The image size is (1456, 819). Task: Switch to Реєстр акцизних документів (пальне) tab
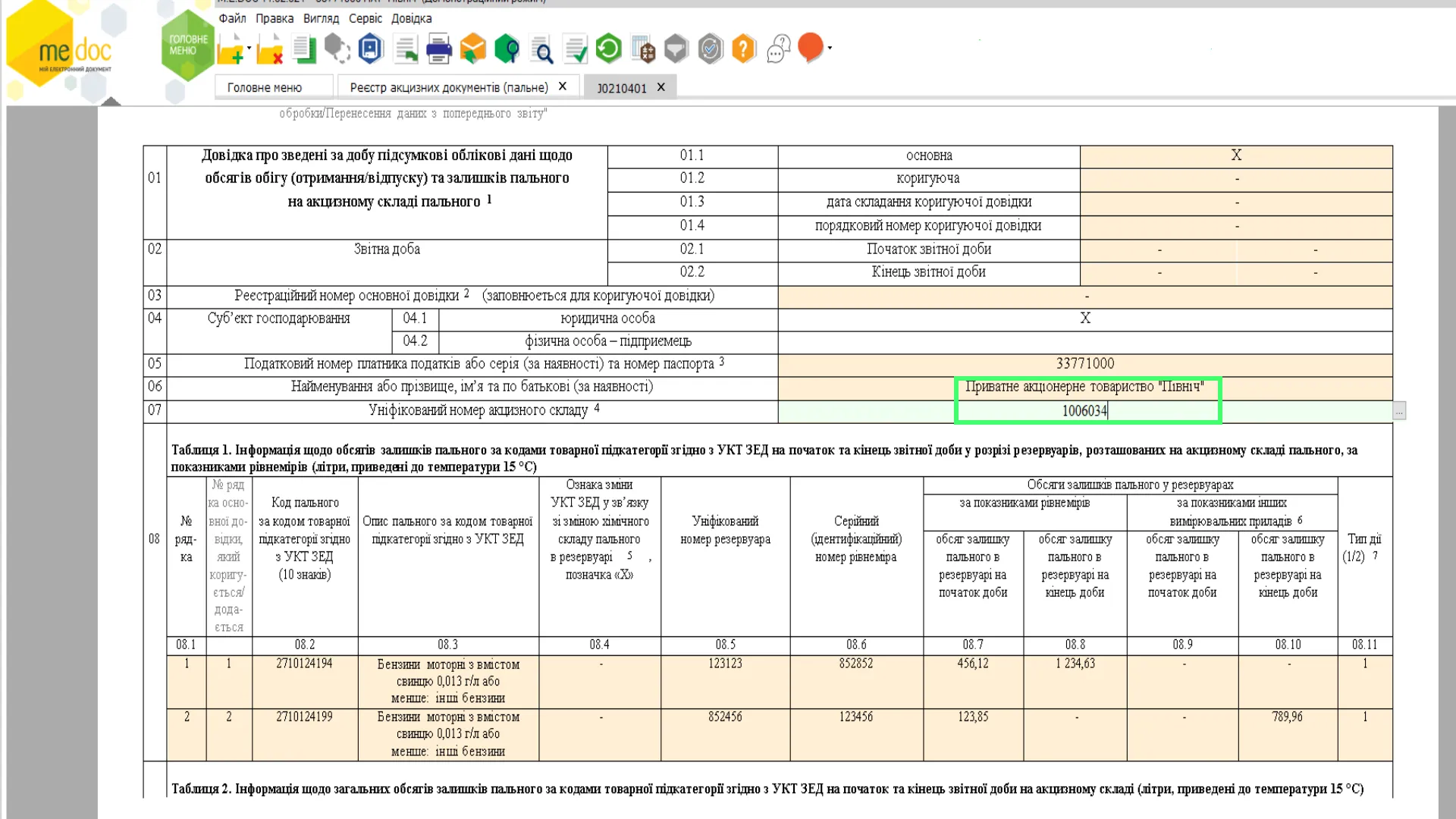coord(449,87)
